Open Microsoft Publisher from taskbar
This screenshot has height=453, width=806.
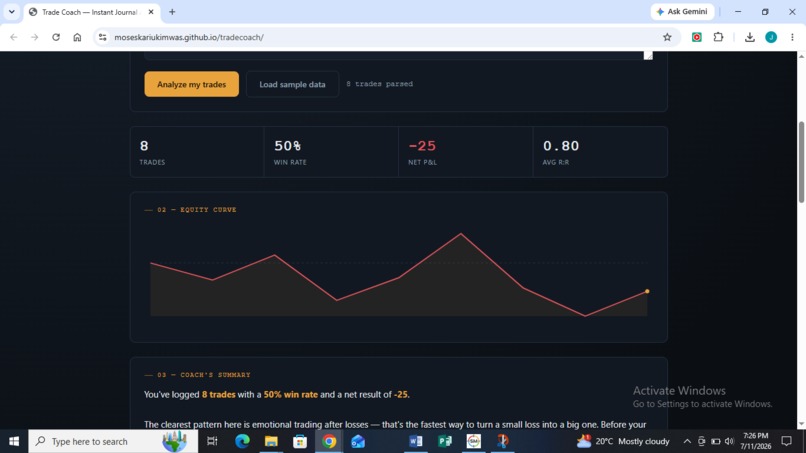pyautogui.click(x=445, y=441)
